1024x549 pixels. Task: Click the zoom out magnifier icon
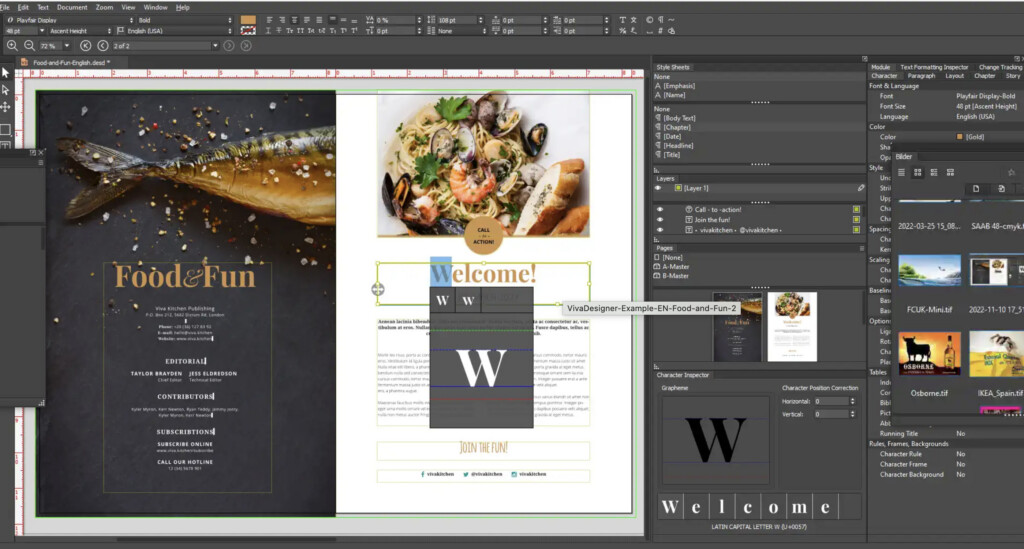pyautogui.click(x=29, y=46)
